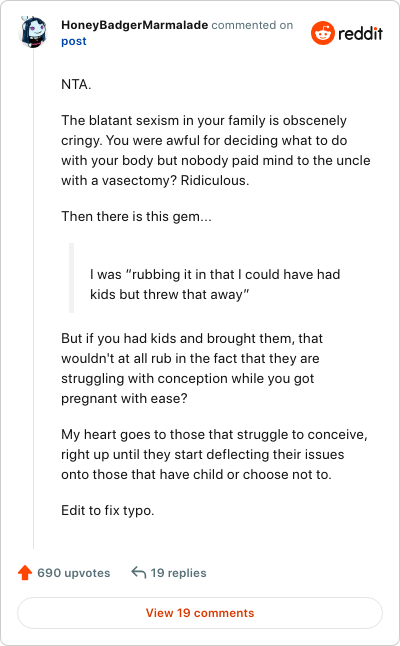Click the quoted "rubbing it in" blockquote

point(215,284)
